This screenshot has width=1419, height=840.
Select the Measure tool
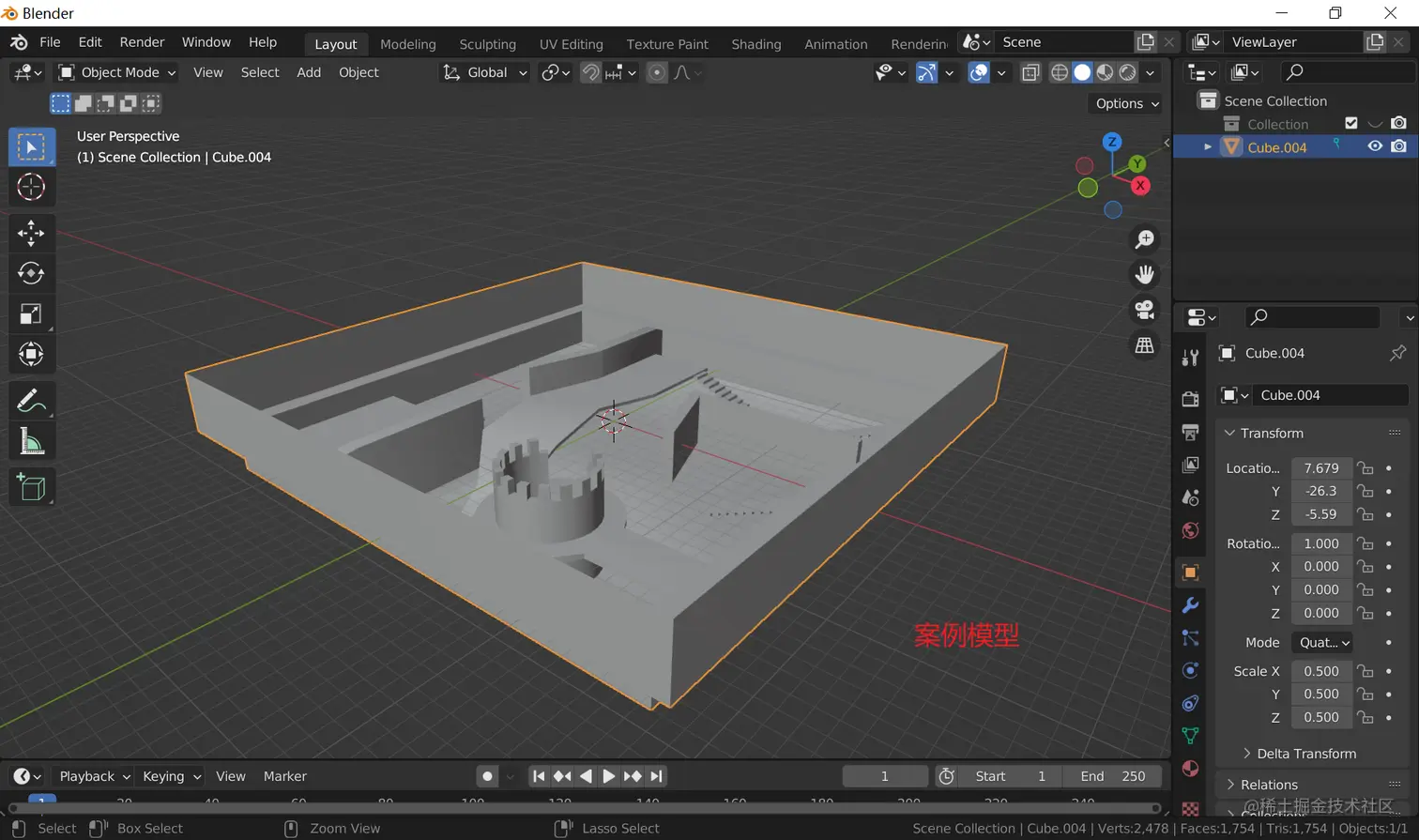[x=31, y=442]
